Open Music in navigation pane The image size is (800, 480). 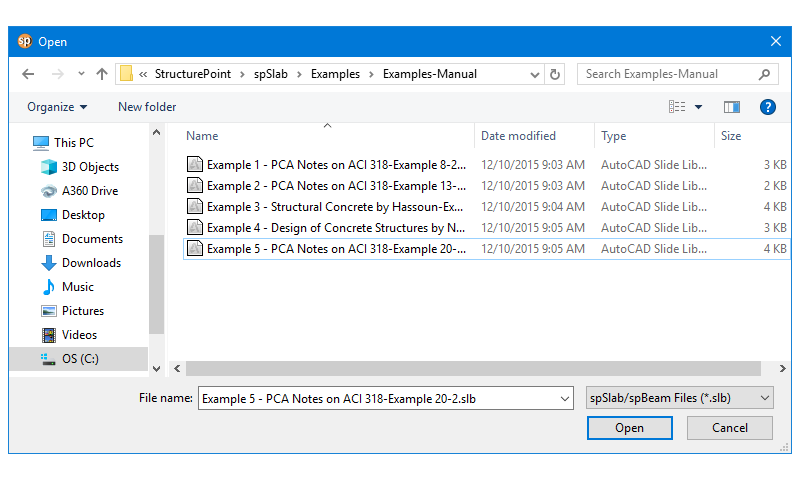pyautogui.click(x=67, y=287)
